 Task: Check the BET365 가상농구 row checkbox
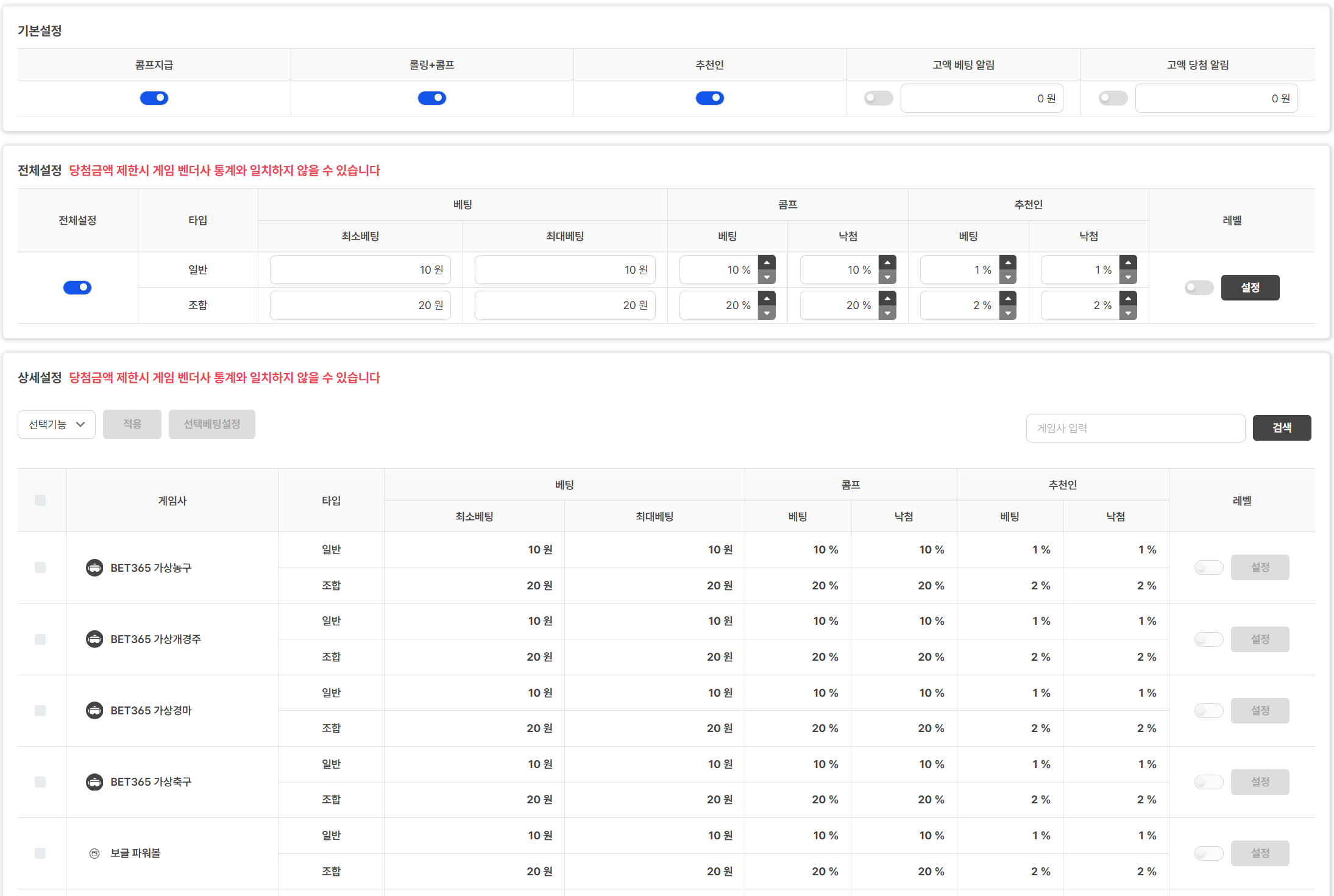tap(40, 567)
